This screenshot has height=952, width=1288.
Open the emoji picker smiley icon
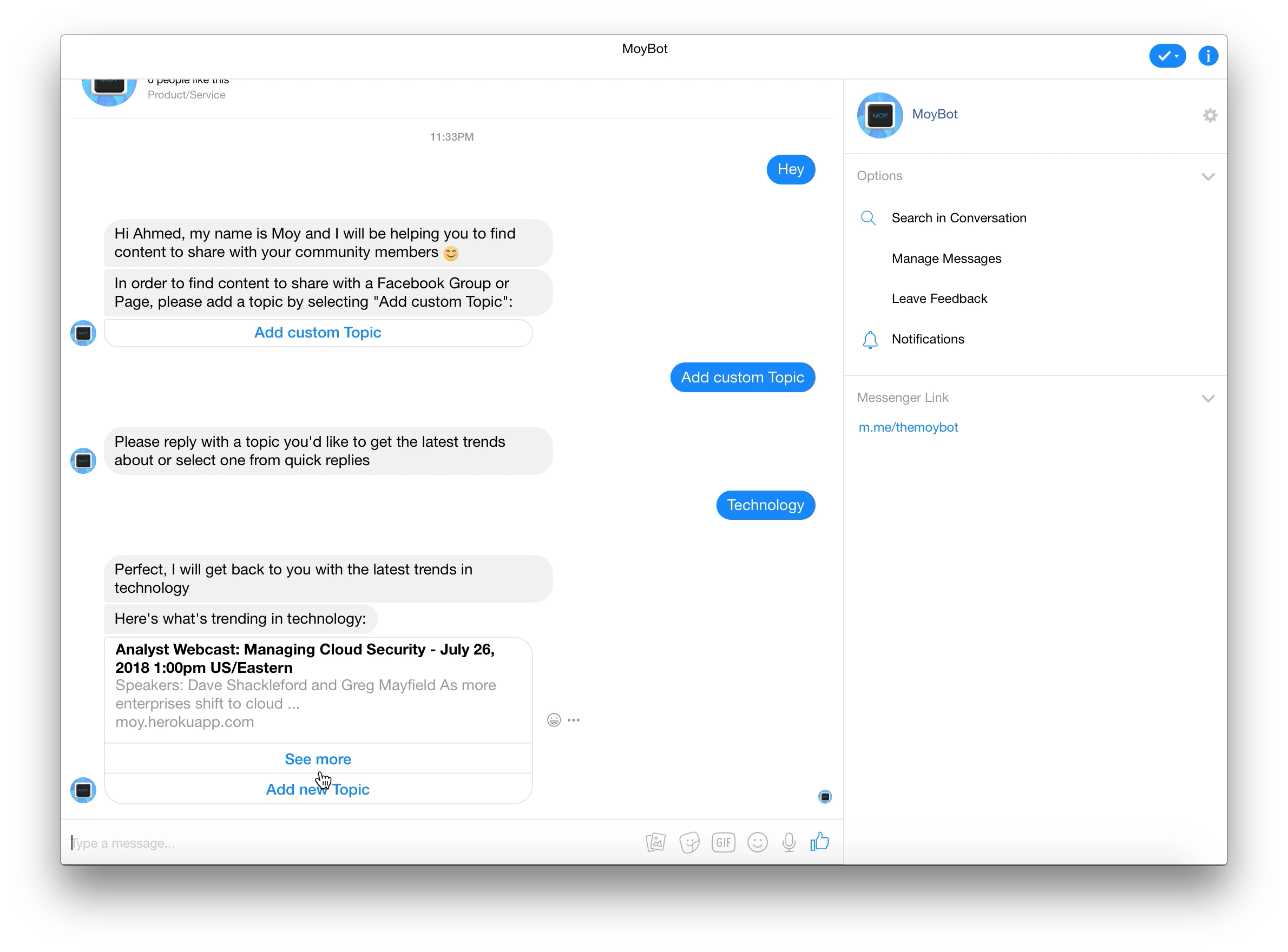tap(758, 843)
